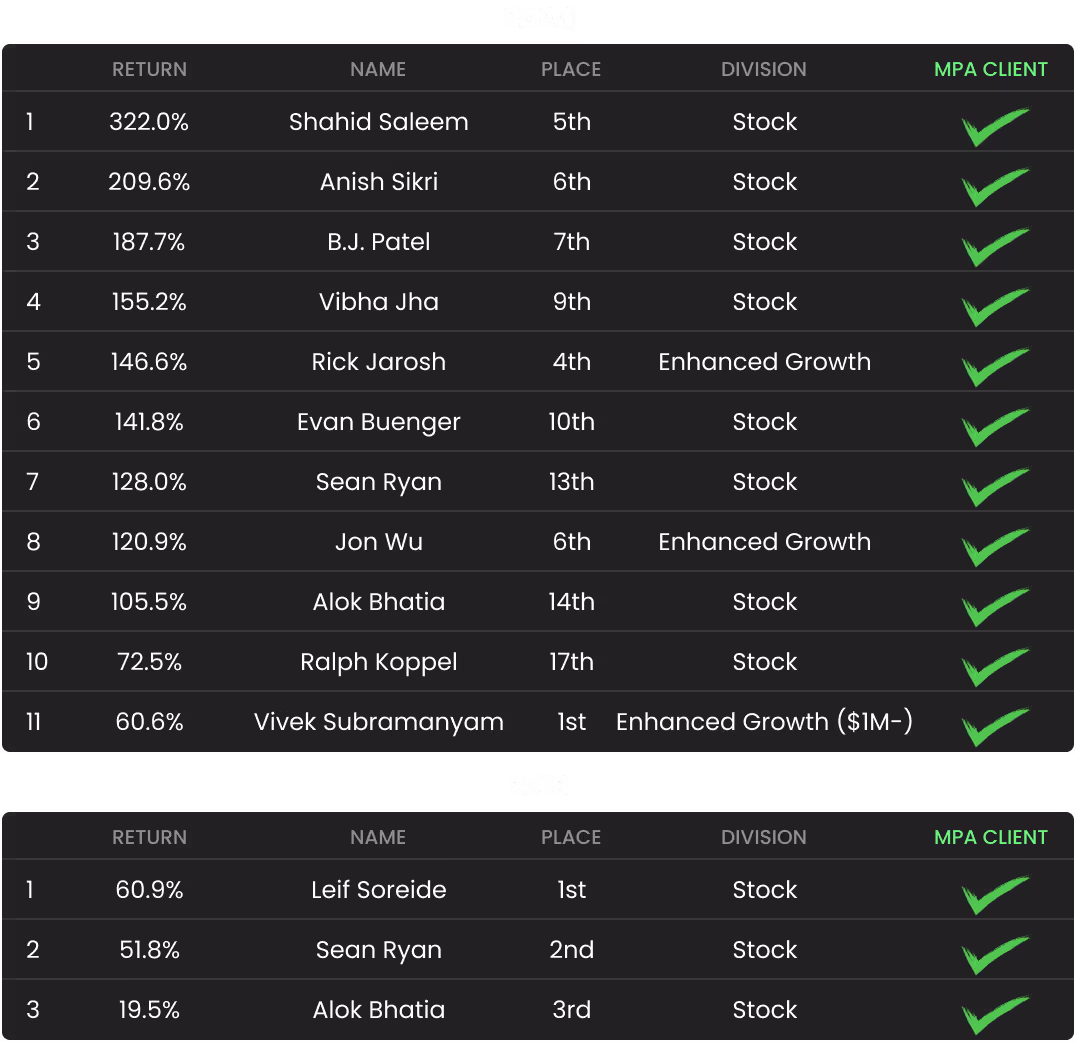Click the green checkmark in Jon Wu's row

(x=993, y=547)
